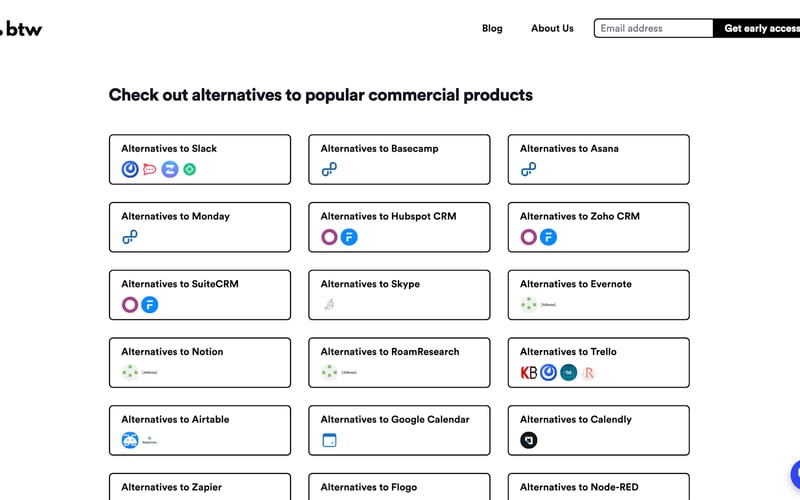
Task: Click the blue circular icon under Alternatives to Slack
Action: (x=130, y=170)
